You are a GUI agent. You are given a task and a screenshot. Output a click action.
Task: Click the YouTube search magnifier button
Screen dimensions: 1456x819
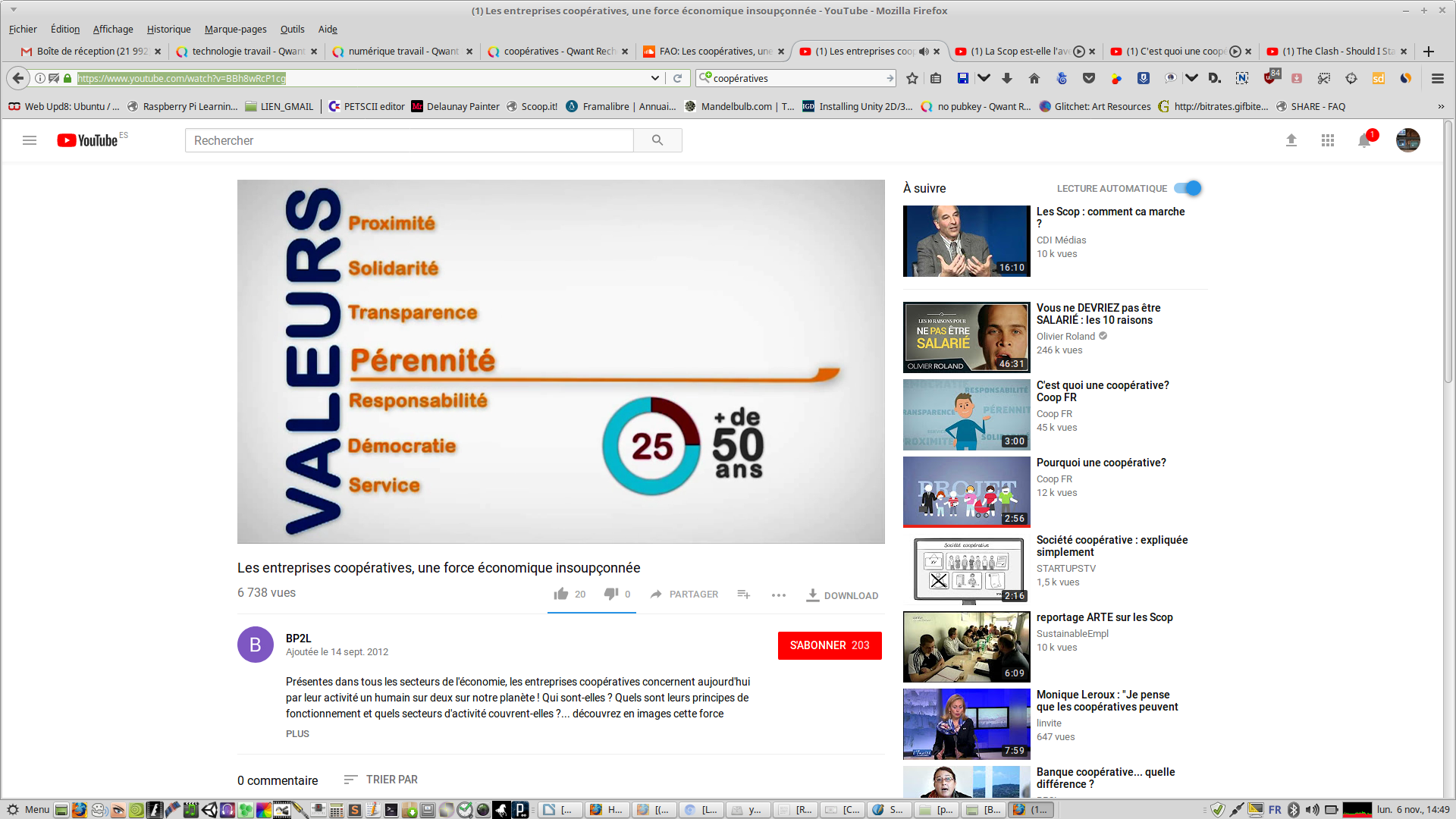[x=657, y=140]
